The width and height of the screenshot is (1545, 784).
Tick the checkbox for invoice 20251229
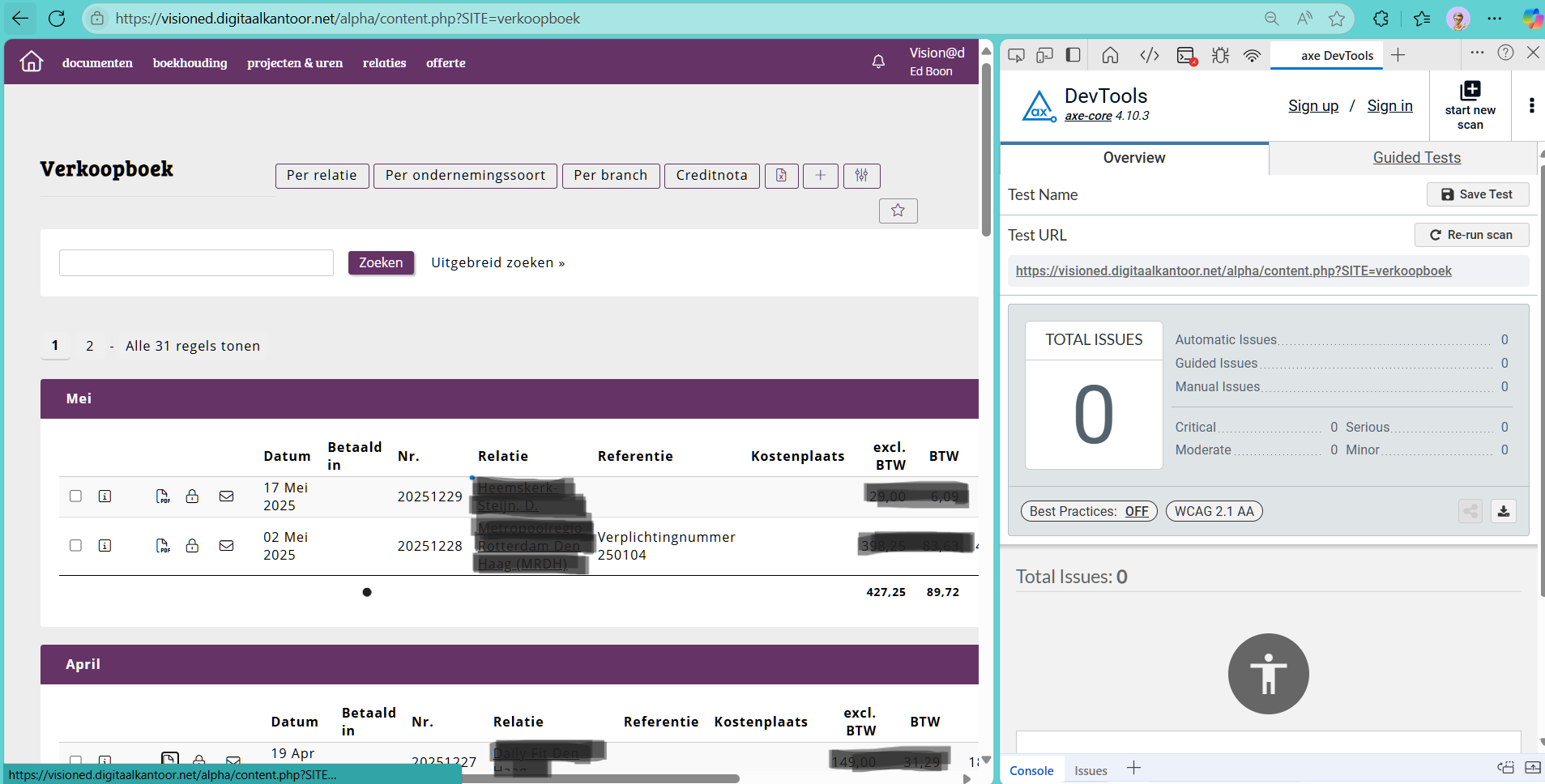point(76,496)
